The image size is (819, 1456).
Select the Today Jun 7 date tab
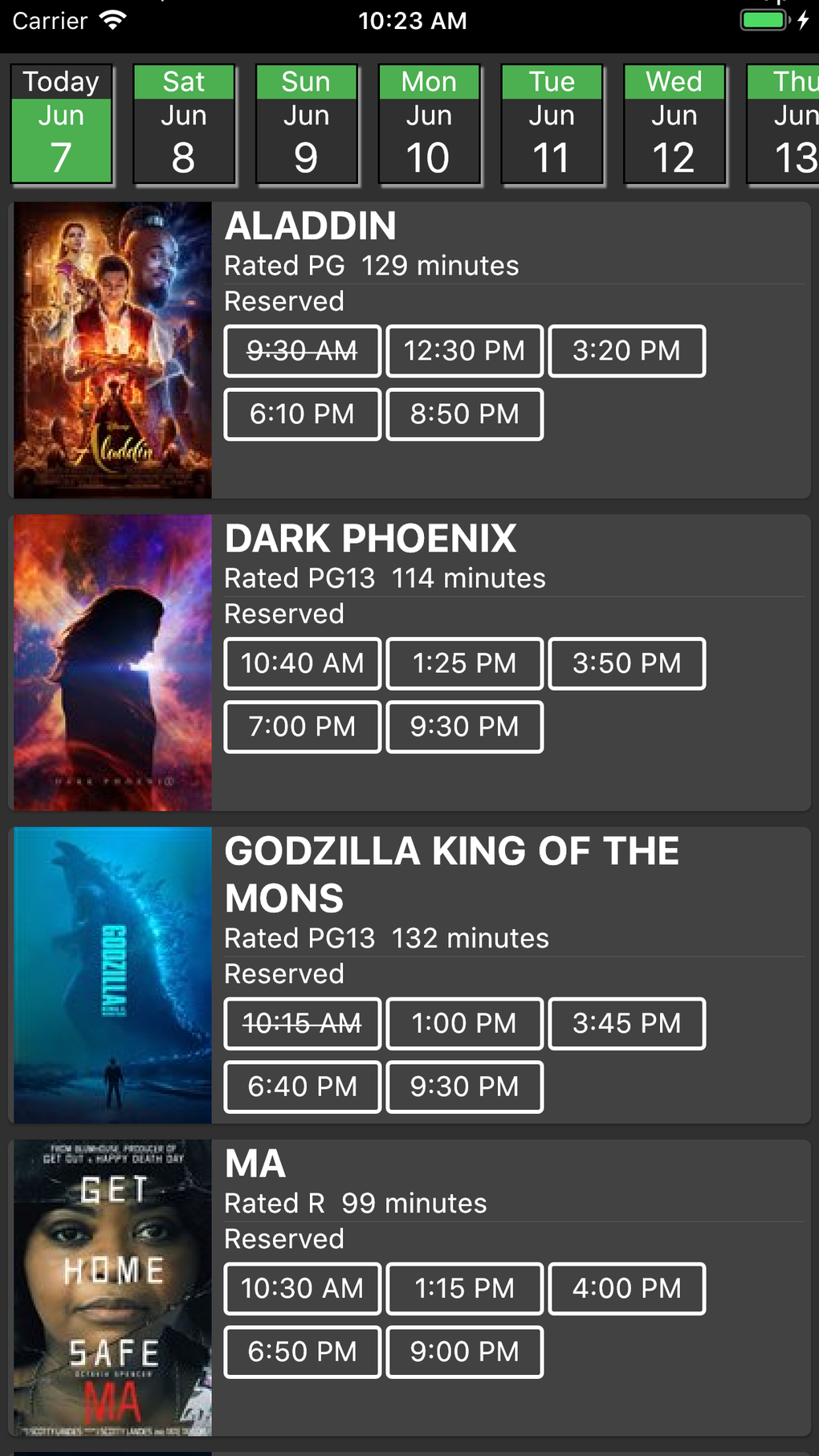61,124
